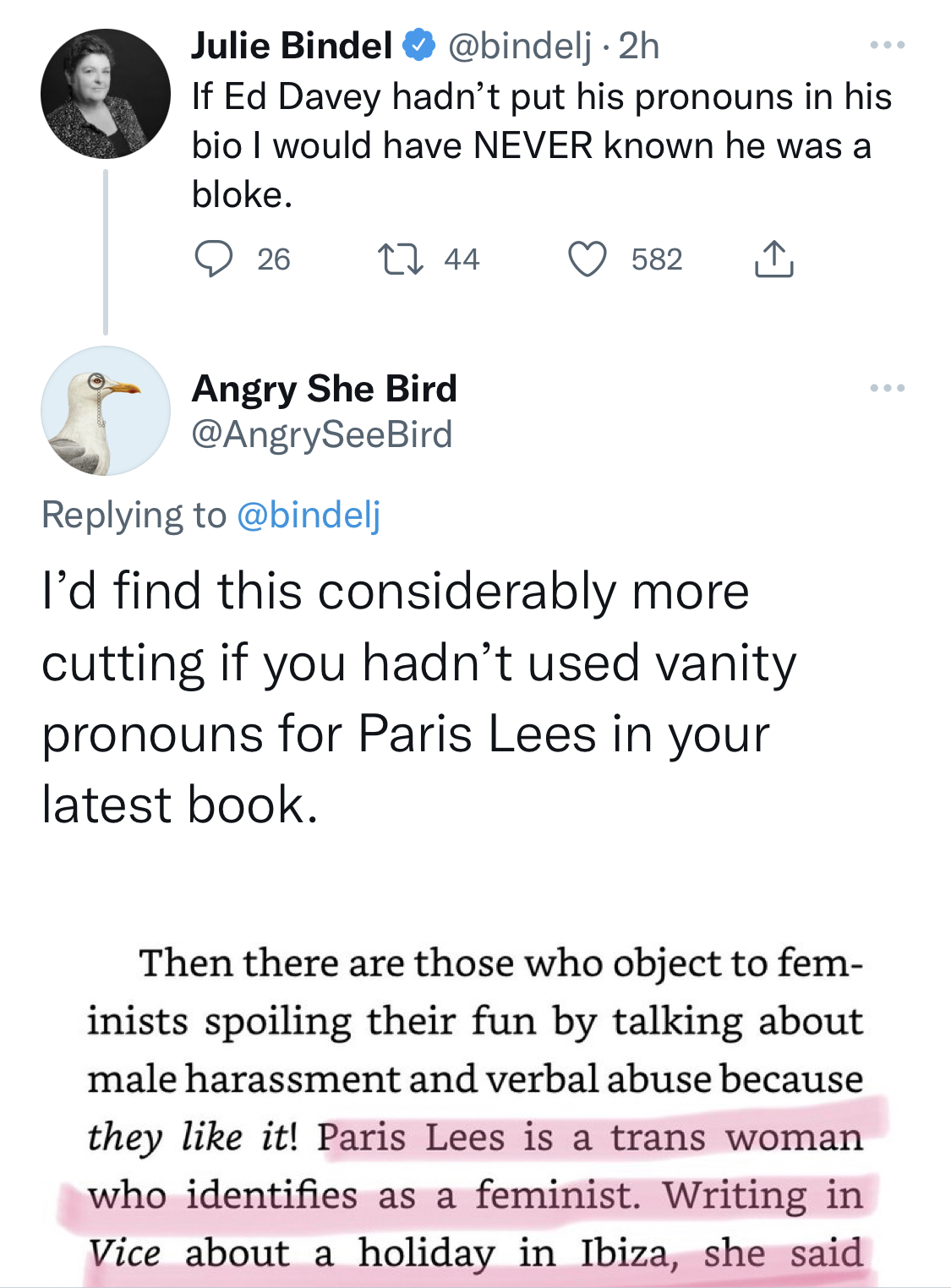Open more options menu on Angry She Bird's tweet
The image size is (951, 1288).
(888, 388)
